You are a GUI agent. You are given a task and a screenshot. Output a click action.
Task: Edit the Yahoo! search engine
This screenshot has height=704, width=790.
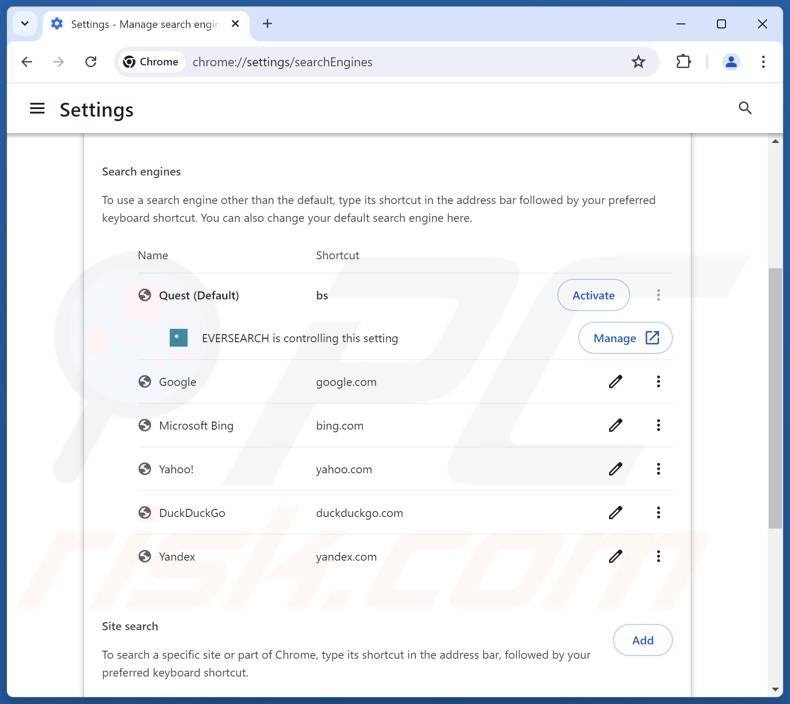click(x=615, y=469)
